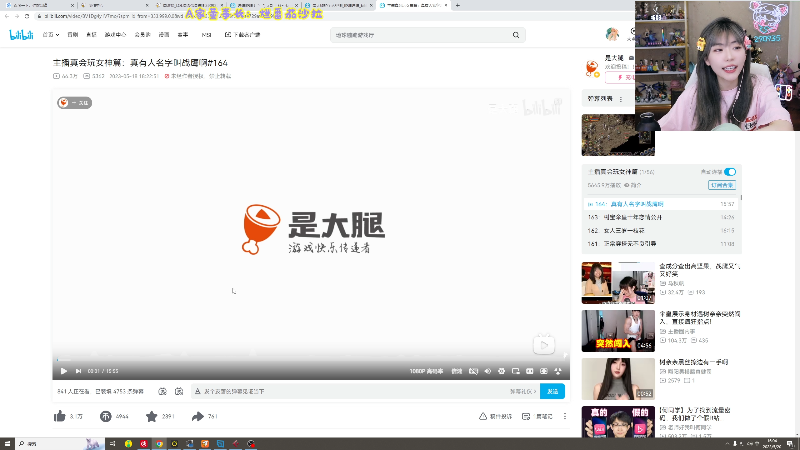Skip to the next video in player
Viewport: 800px width, 450px height.
coord(78,371)
